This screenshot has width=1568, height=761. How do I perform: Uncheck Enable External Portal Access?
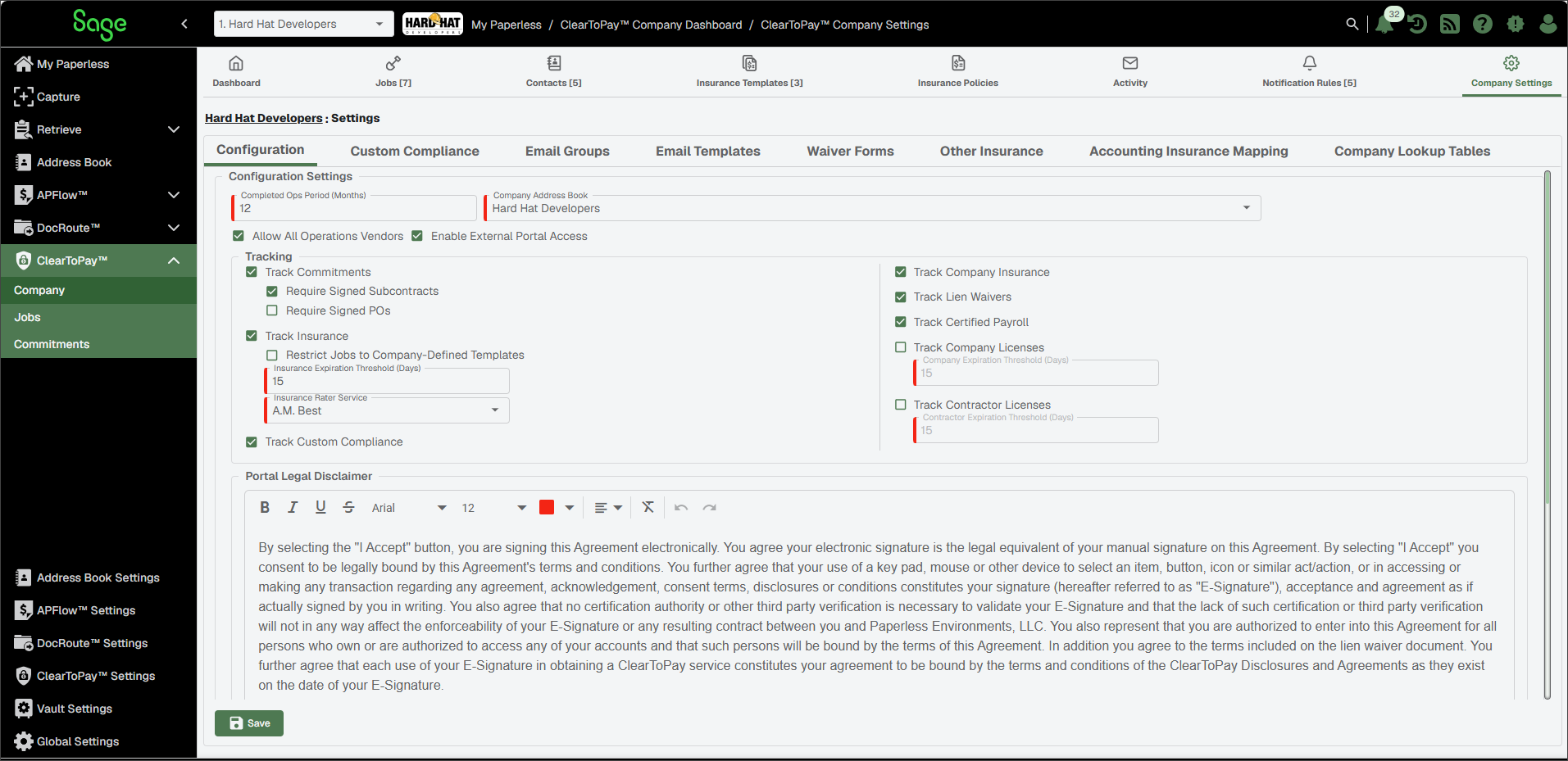pos(417,236)
